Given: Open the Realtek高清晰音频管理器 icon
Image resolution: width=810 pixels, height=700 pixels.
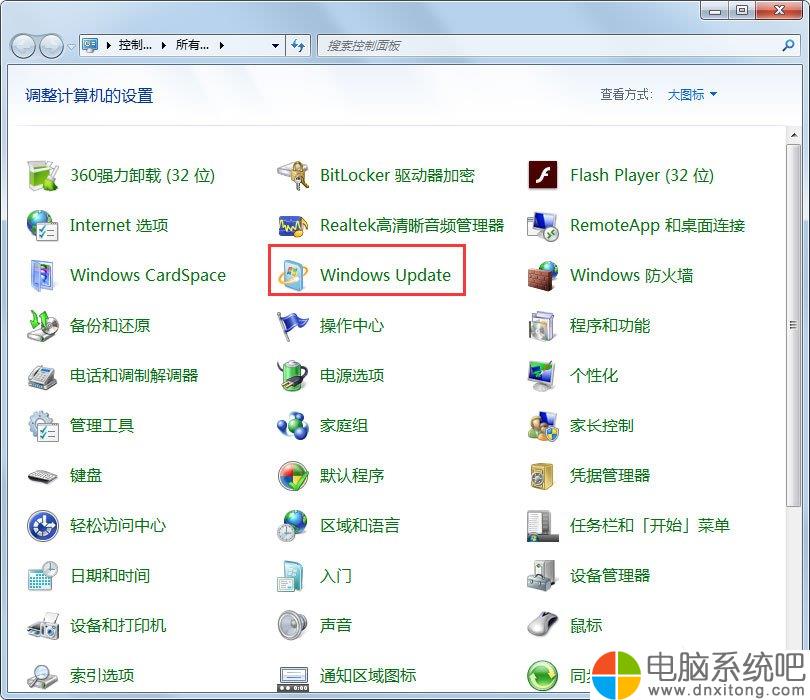Looking at the screenshot, I should (x=293, y=226).
